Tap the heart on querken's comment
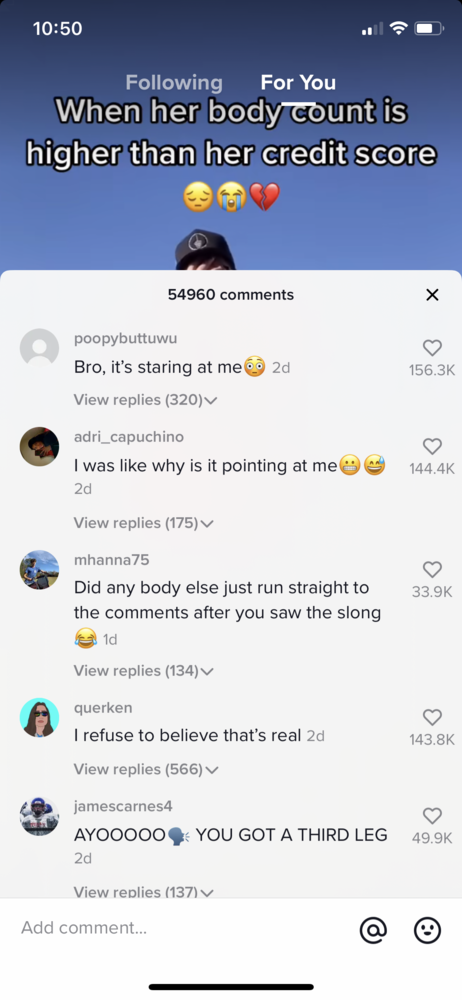This screenshot has height=1000, width=462. tap(433, 717)
